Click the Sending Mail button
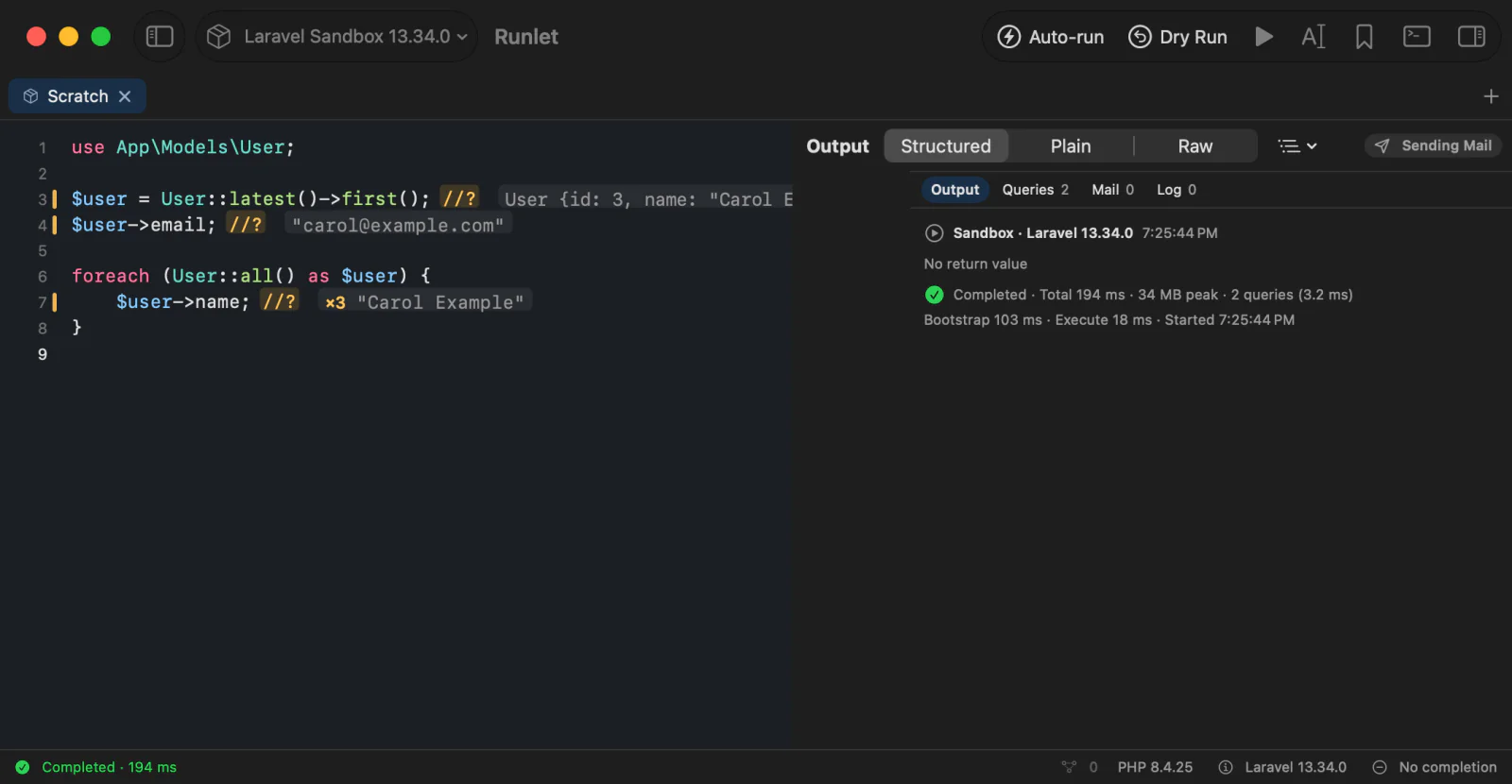Screen dimensions: 1512x784 [x=1434, y=145]
